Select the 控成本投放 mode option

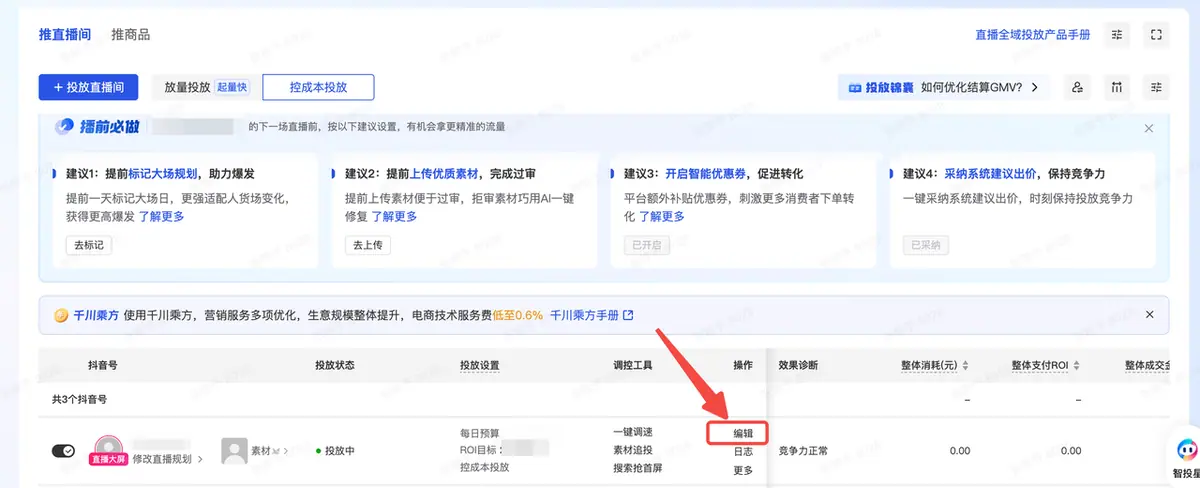coord(318,87)
